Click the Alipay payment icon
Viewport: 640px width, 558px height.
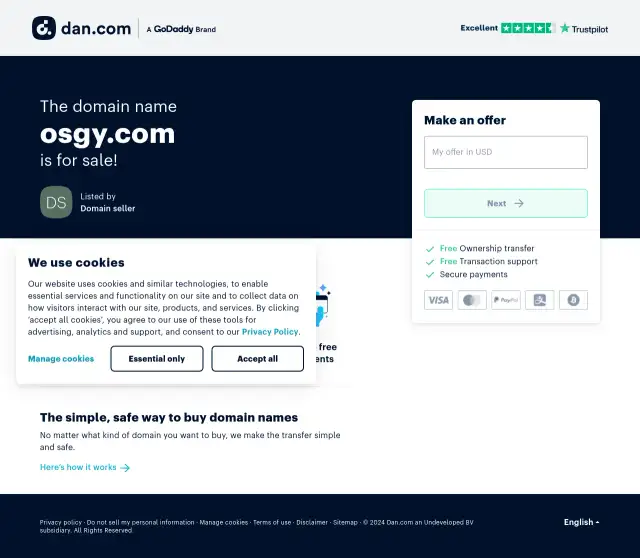pos(540,300)
